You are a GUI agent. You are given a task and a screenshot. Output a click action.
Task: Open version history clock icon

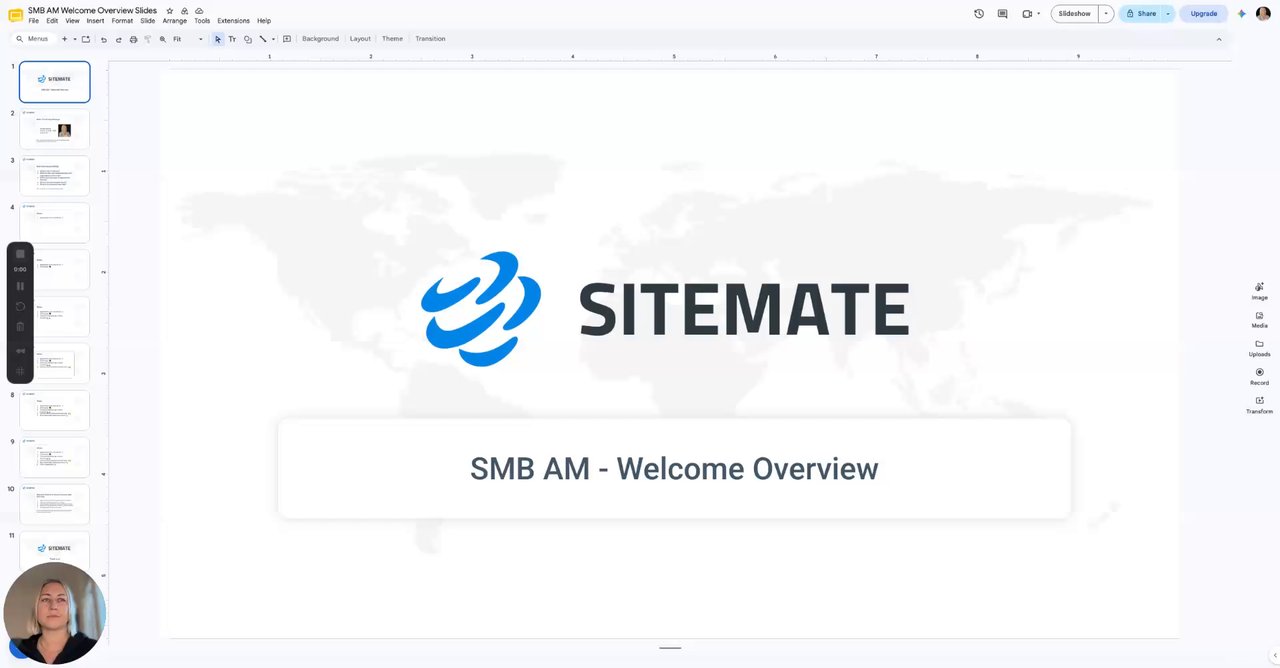tap(978, 14)
